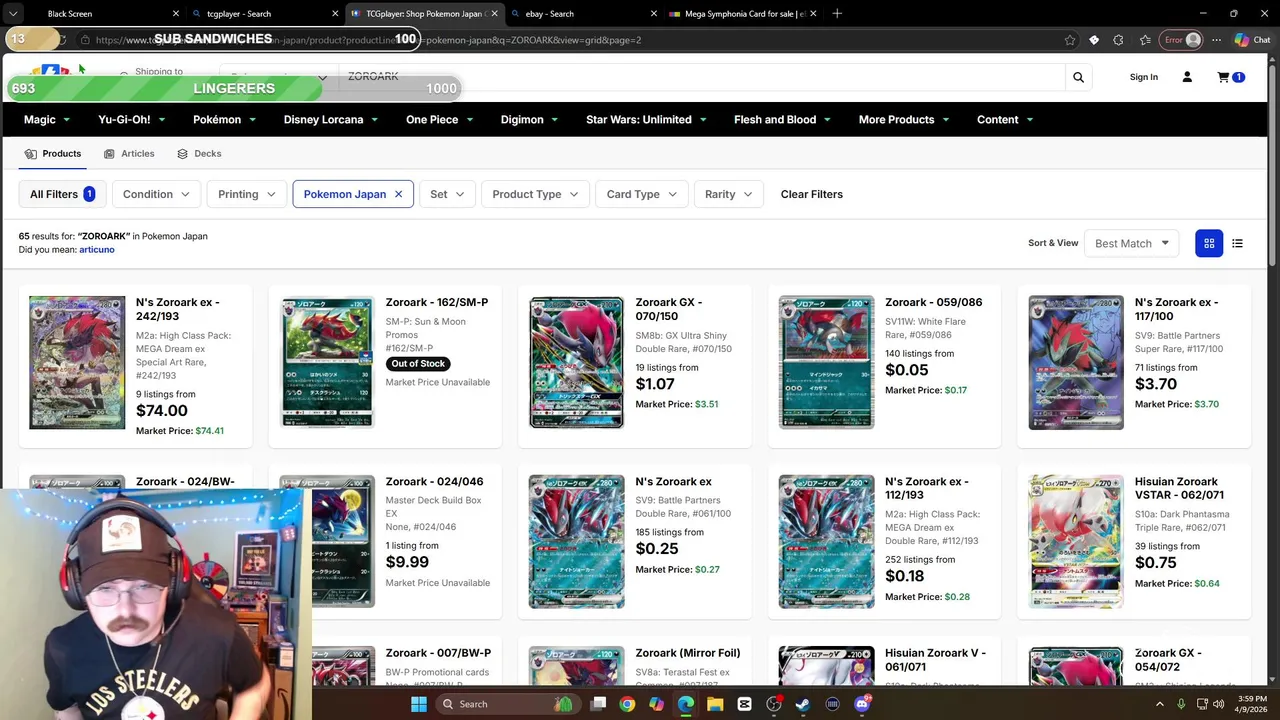Expand the Card Type filter dropdown

tap(641, 194)
